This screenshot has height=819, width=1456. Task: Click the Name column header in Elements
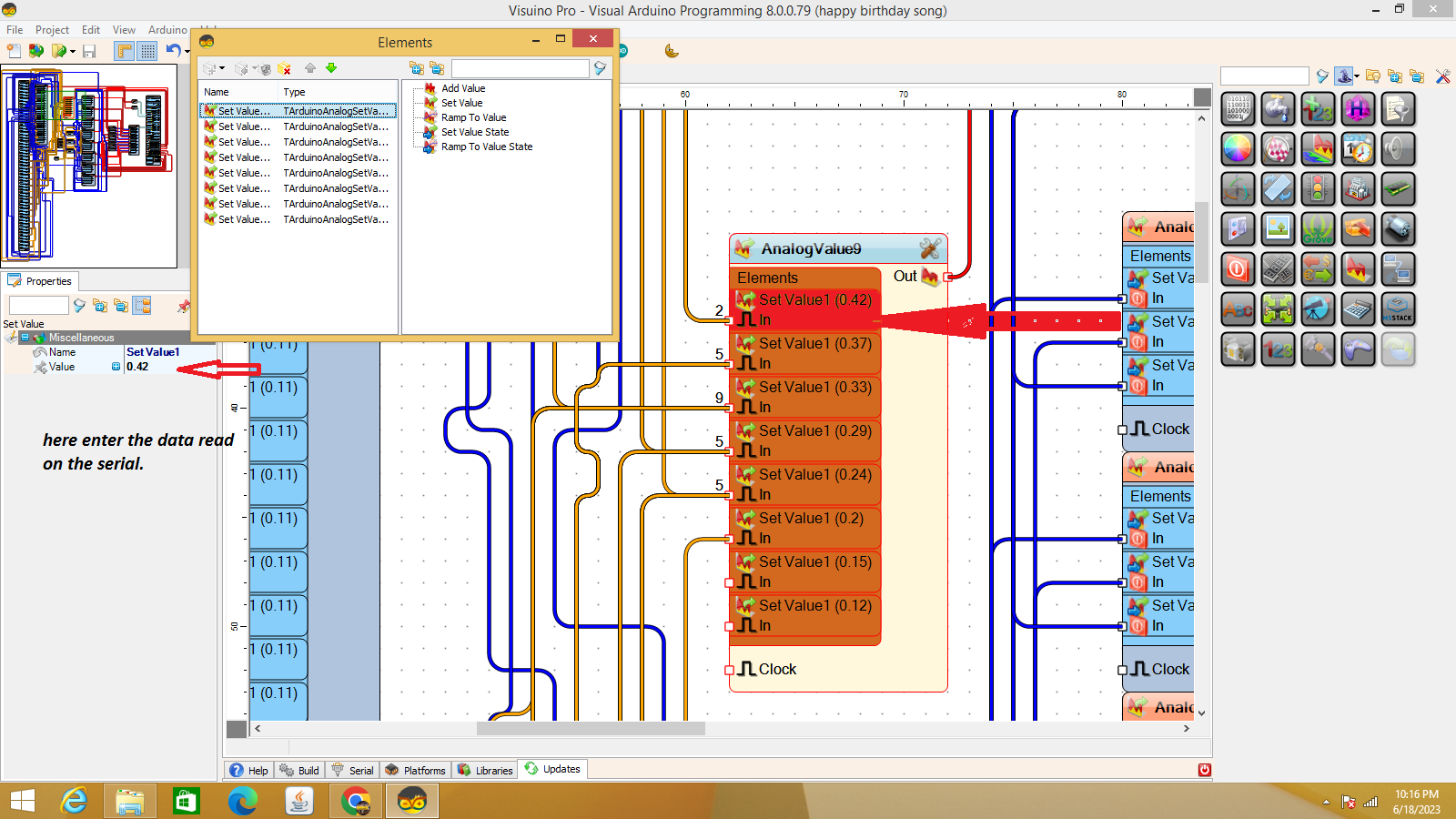click(x=238, y=92)
